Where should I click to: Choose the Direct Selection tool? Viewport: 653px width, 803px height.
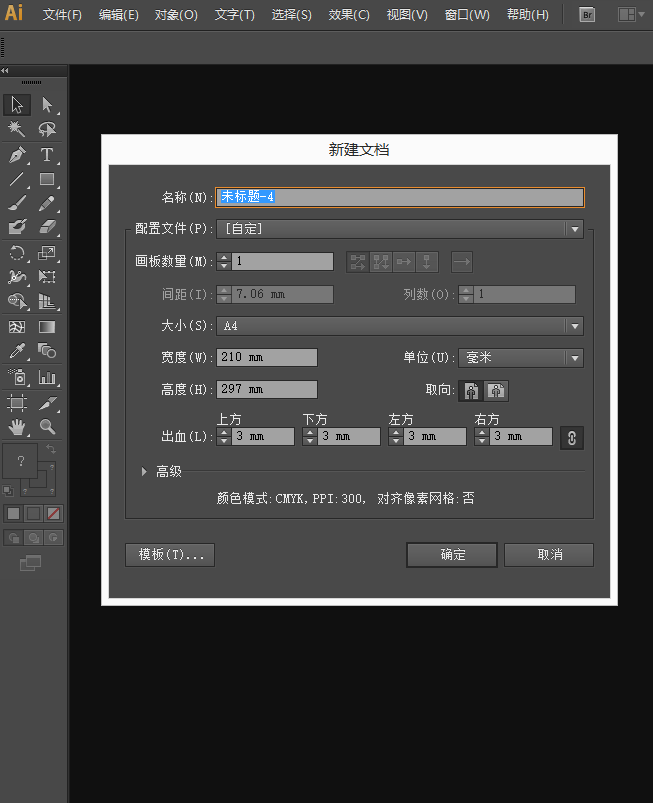[x=46, y=105]
